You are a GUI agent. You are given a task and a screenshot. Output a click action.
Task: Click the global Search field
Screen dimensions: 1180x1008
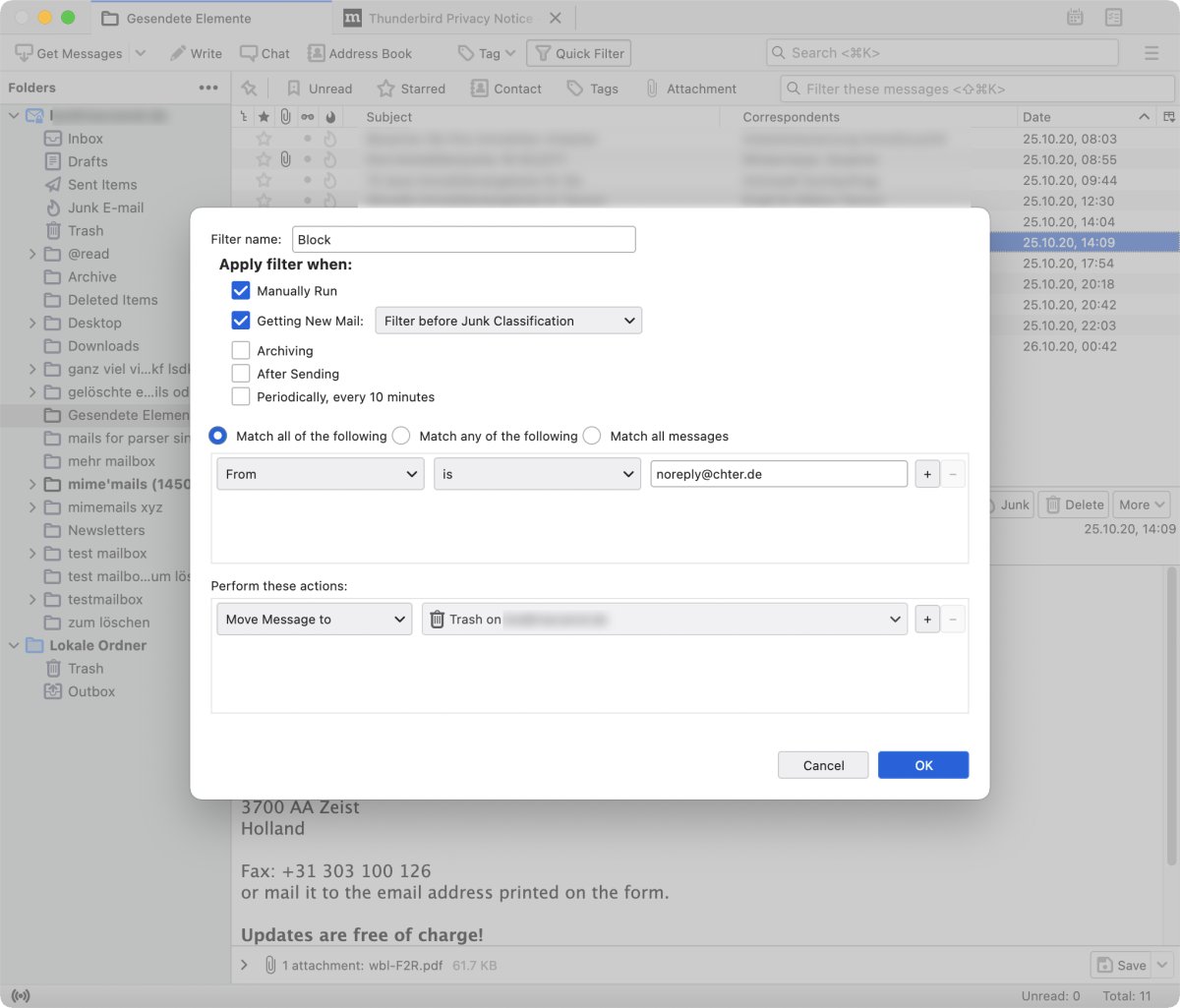tap(942, 52)
